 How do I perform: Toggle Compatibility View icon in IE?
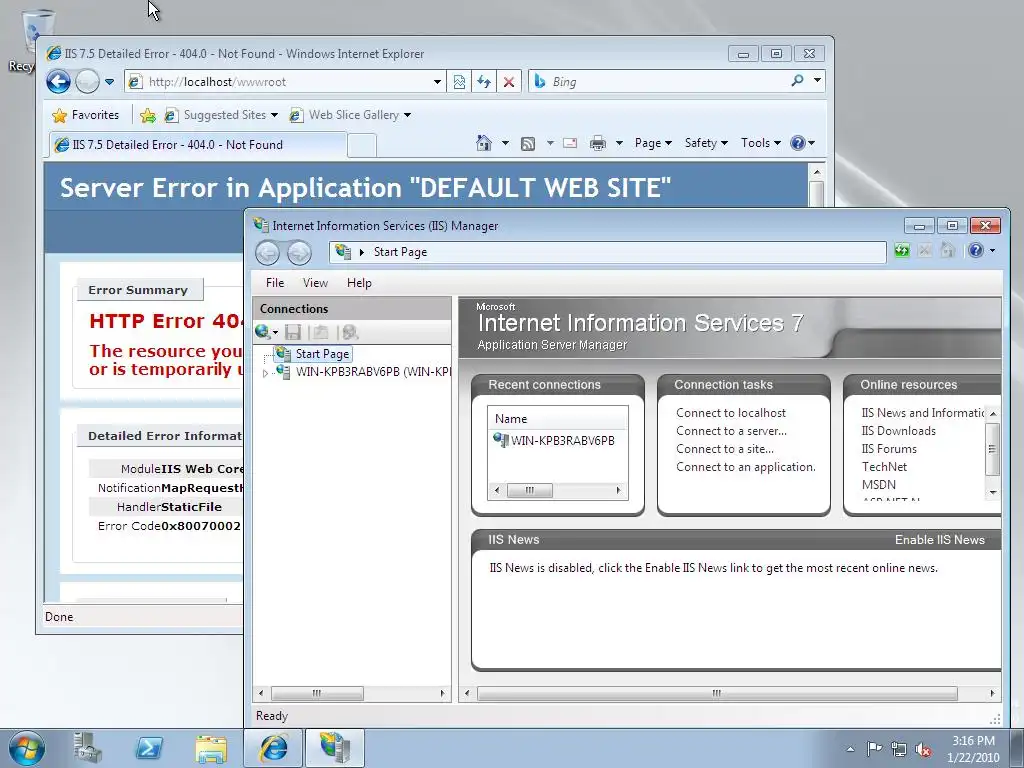point(459,82)
